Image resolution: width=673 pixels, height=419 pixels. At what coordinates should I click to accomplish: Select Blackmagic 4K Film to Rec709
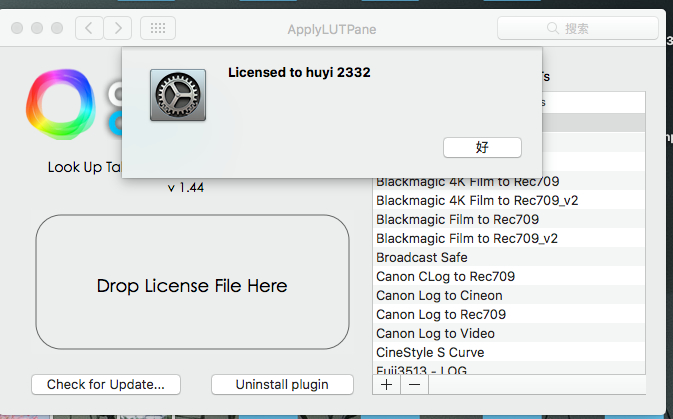tap(467, 181)
